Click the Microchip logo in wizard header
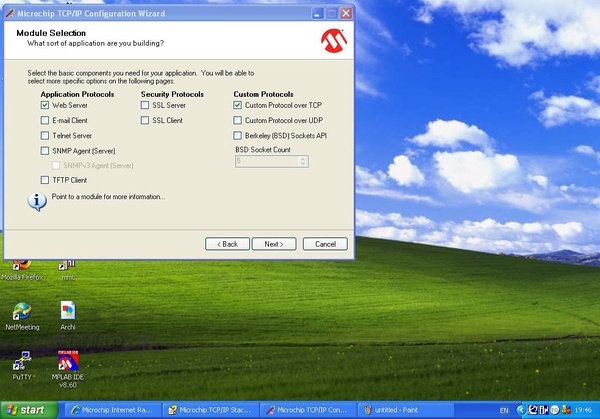 pyautogui.click(x=334, y=41)
